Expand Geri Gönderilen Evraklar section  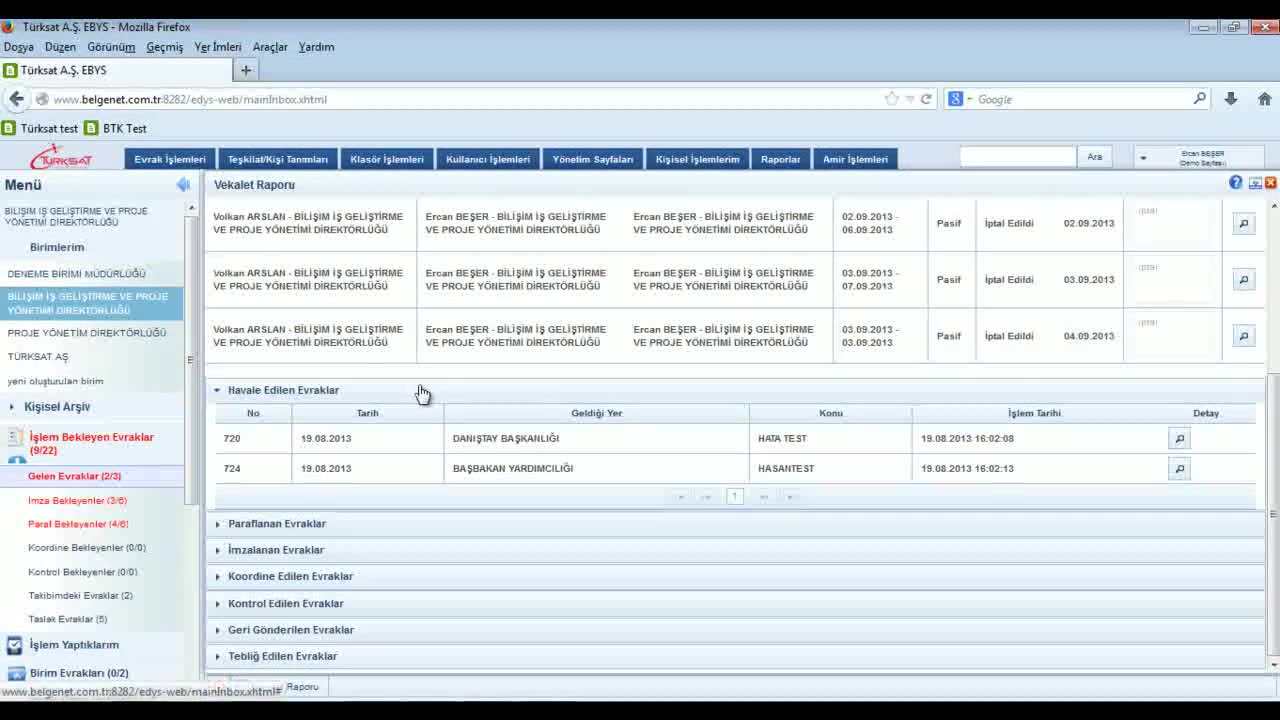pyautogui.click(x=290, y=630)
